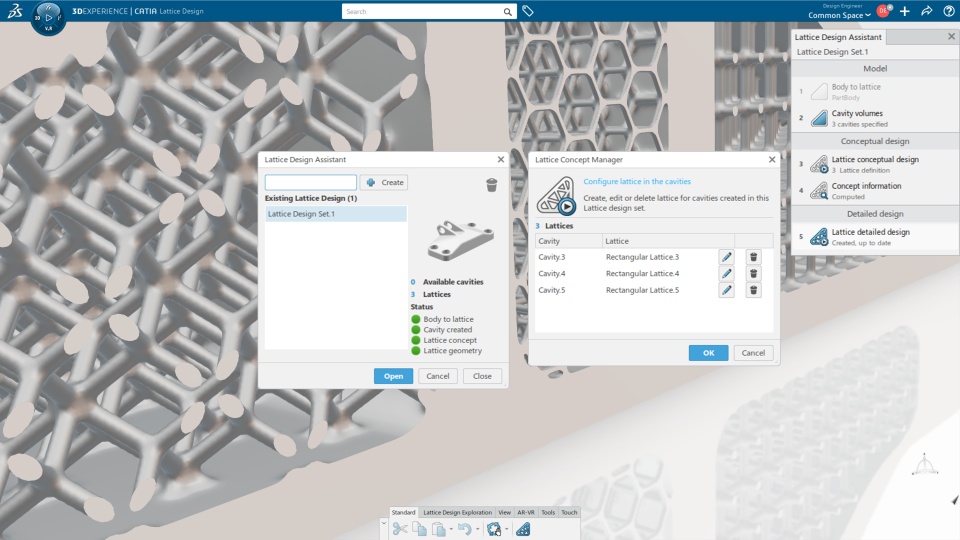Click the Lattice conceptual design step icon
The height and width of the screenshot is (540, 960).
pyautogui.click(x=819, y=164)
